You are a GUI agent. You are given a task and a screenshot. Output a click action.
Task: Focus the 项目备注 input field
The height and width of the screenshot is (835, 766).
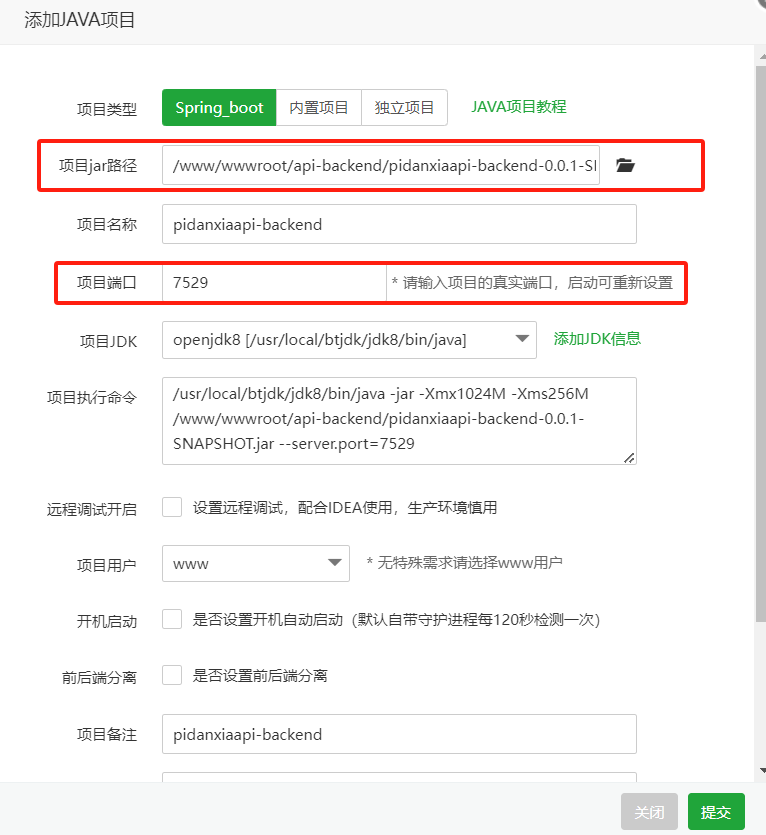[399, 734]
